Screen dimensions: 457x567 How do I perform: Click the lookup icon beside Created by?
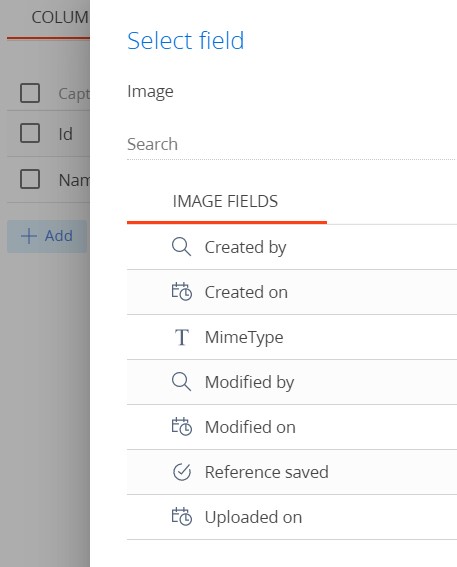(181, 247)
